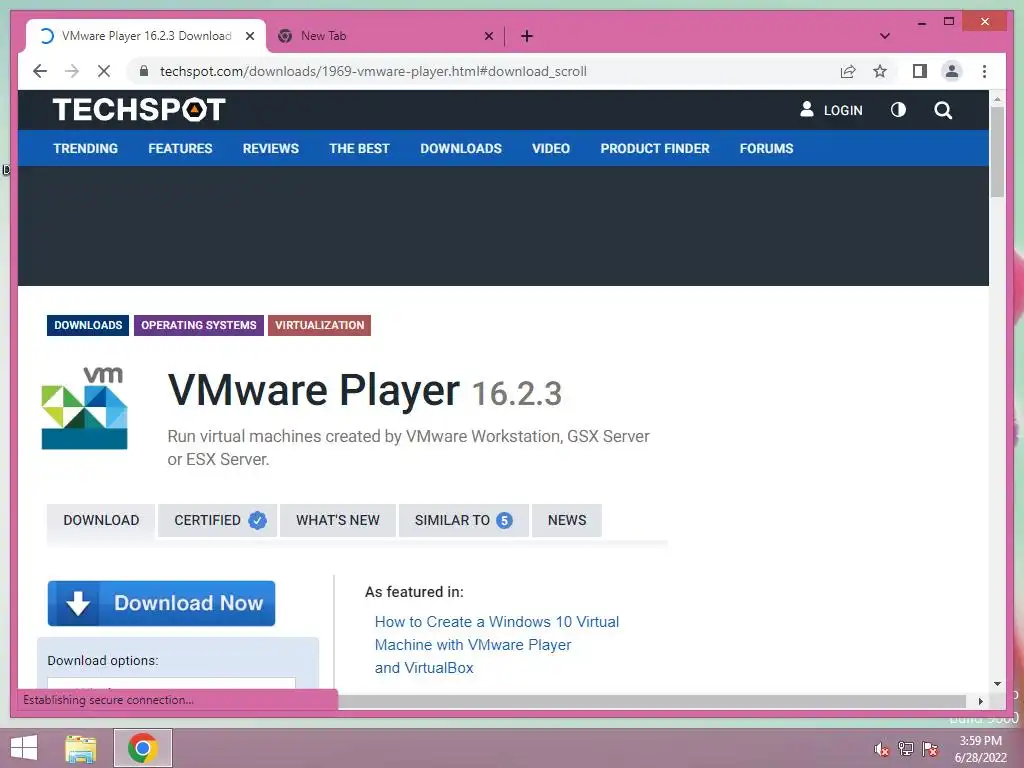Go back to the previous page

tap(40, 71)
